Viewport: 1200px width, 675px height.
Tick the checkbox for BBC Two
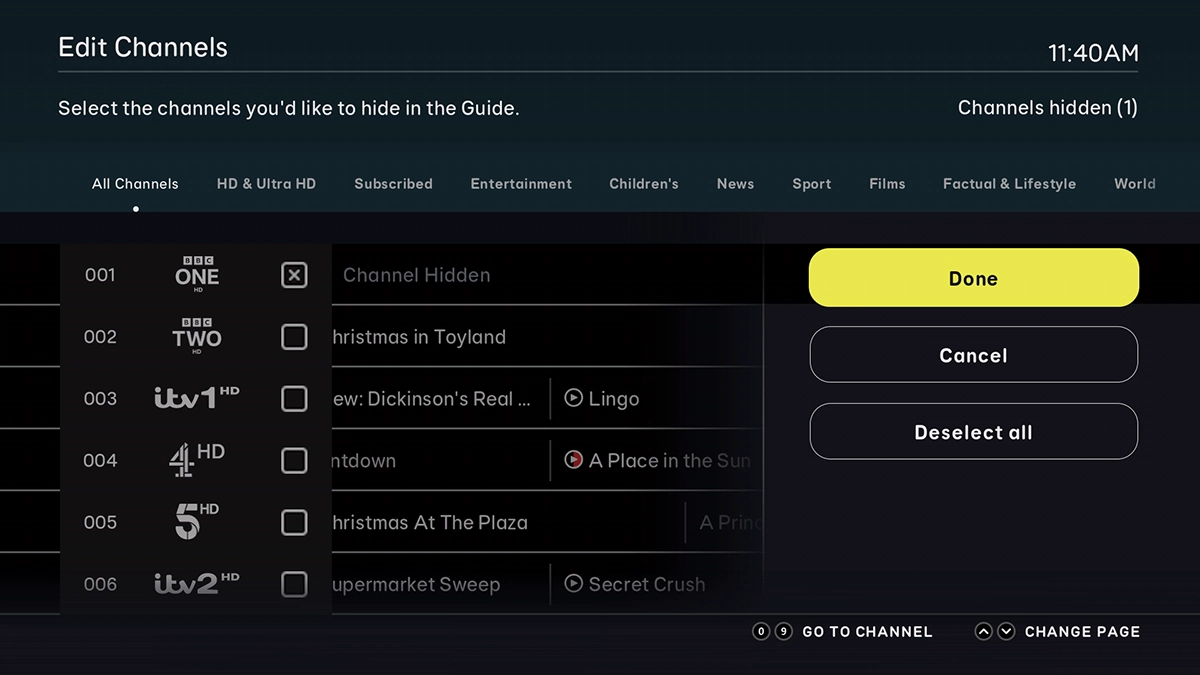(x=294, y=337)
